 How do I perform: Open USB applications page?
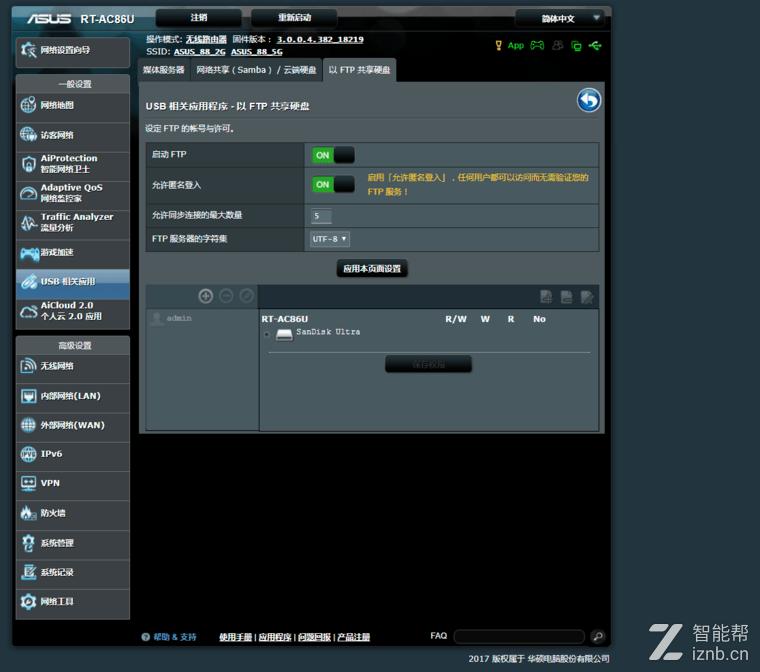73,282
